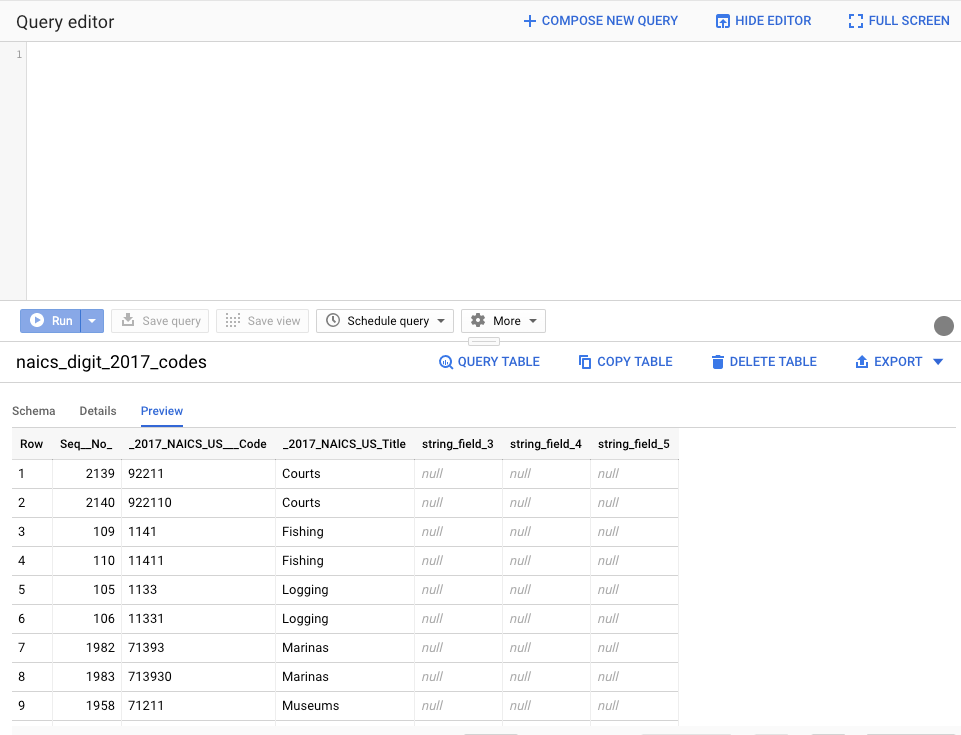Click the Query Table magnifier icon
This screenshot has width=961, height=735.
[446, 362]
